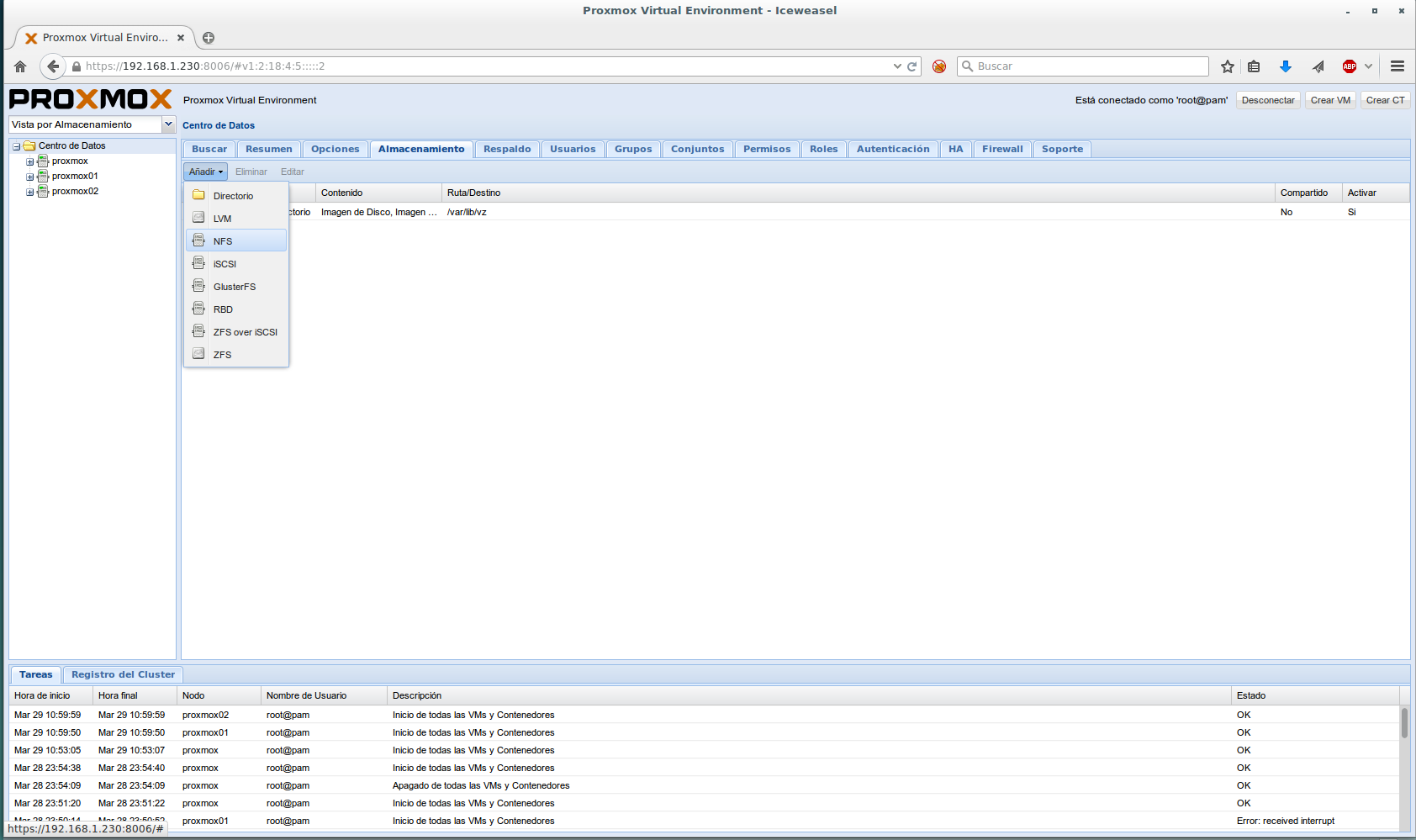Screen dimensions: 1416x840
Task: Open the Registro del Cluster tab
Action: tap(123, 674)
